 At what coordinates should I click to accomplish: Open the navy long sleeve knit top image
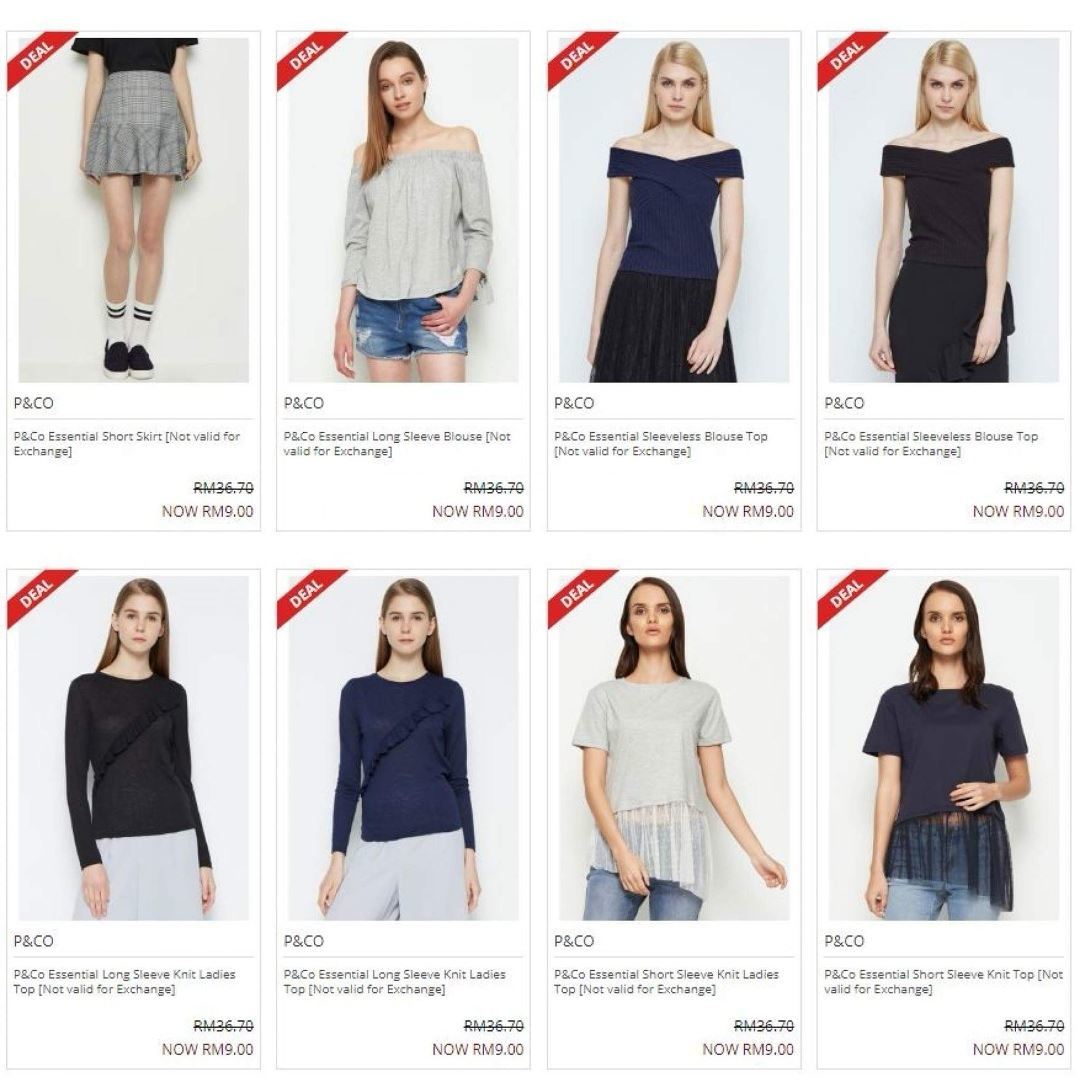point(403,748)
